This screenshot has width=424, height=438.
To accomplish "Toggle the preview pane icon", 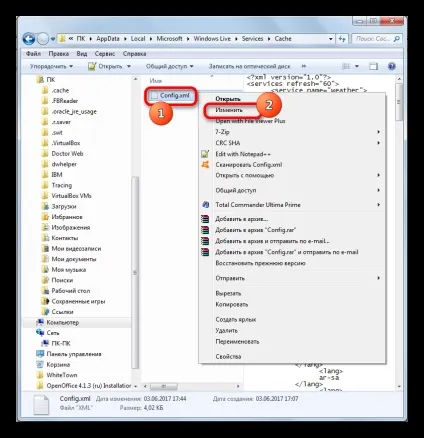I will point(373,66).
